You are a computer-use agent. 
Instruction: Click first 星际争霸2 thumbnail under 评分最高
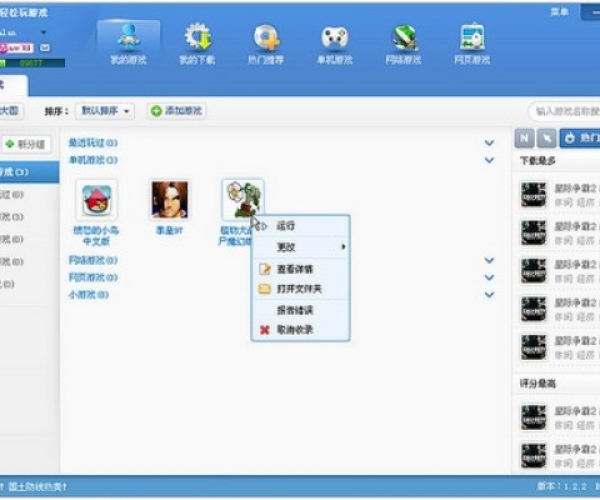click(533, 417)
